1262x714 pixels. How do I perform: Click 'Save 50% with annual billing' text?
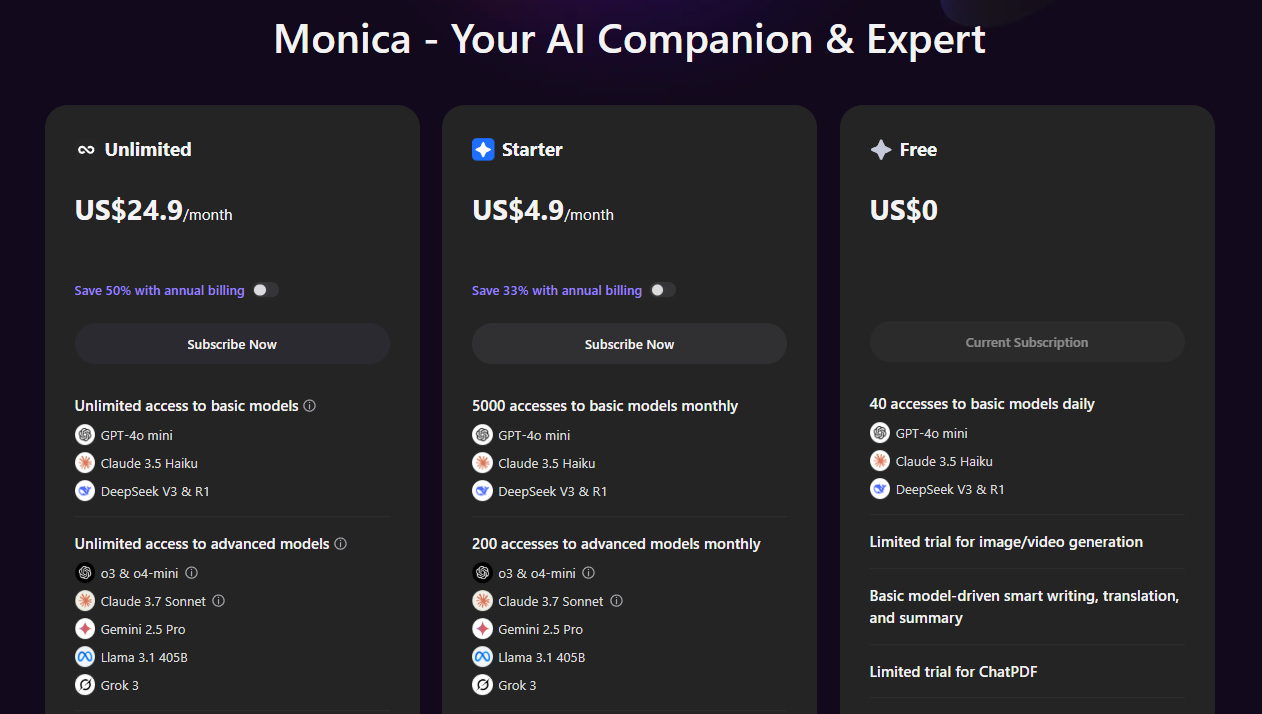pos(160,290)
